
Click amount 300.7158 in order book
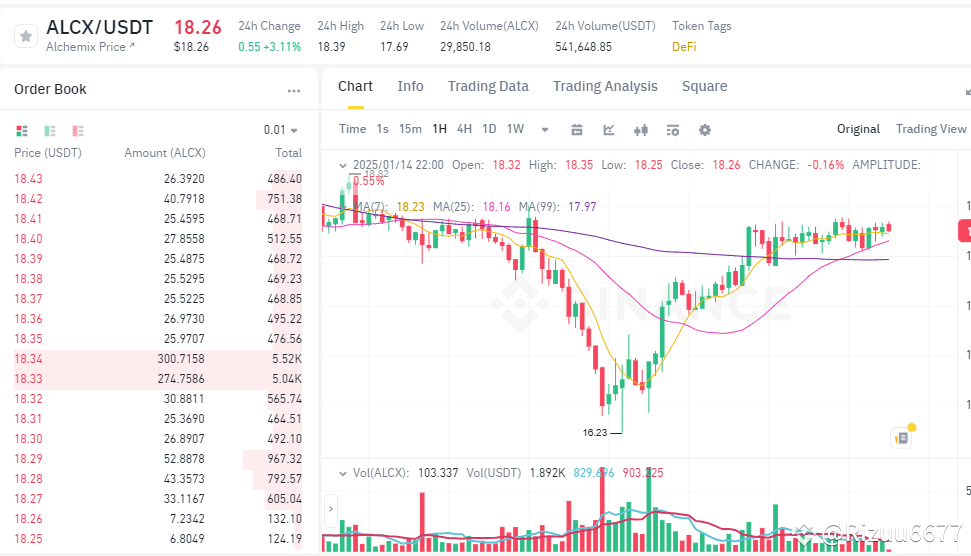pyautogui.click(x=181, y=359)
